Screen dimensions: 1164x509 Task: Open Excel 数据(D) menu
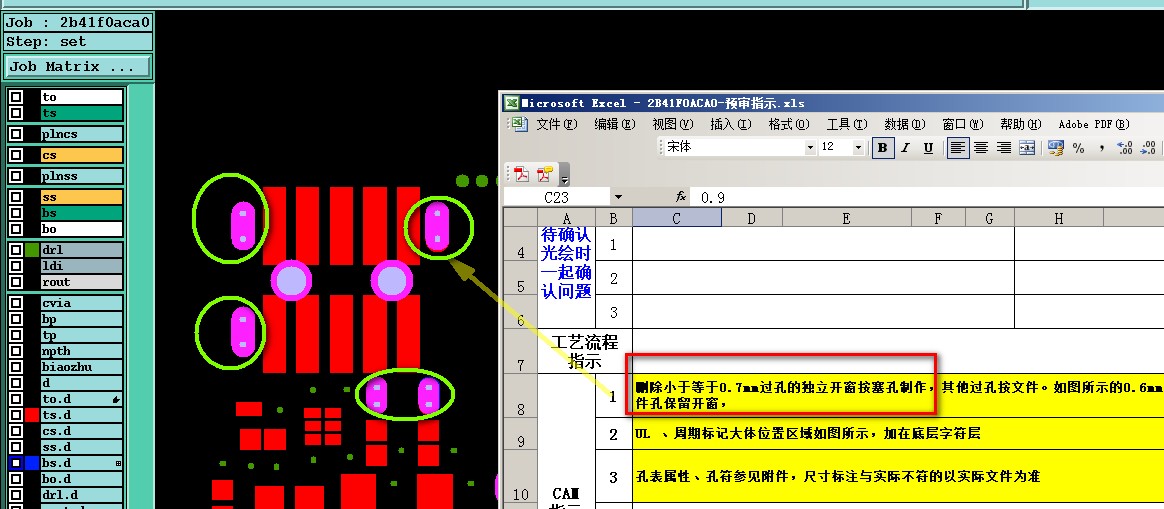tap(905, 125)
